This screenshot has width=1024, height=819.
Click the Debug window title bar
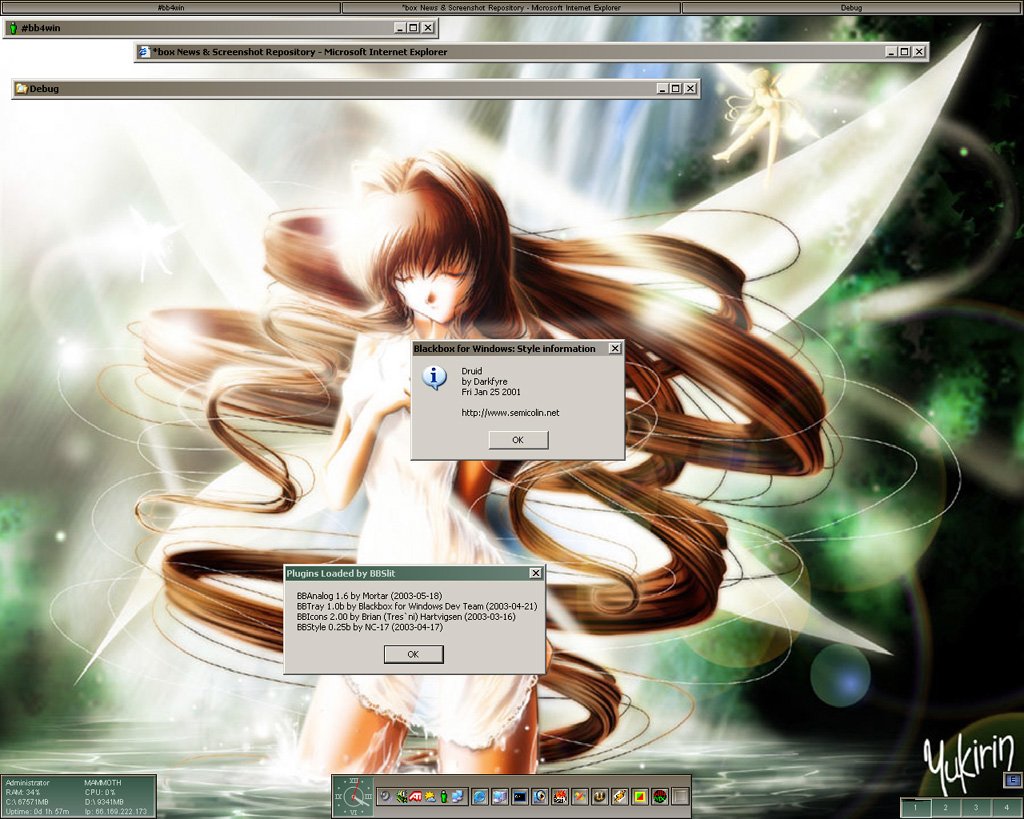coord(356,89)
